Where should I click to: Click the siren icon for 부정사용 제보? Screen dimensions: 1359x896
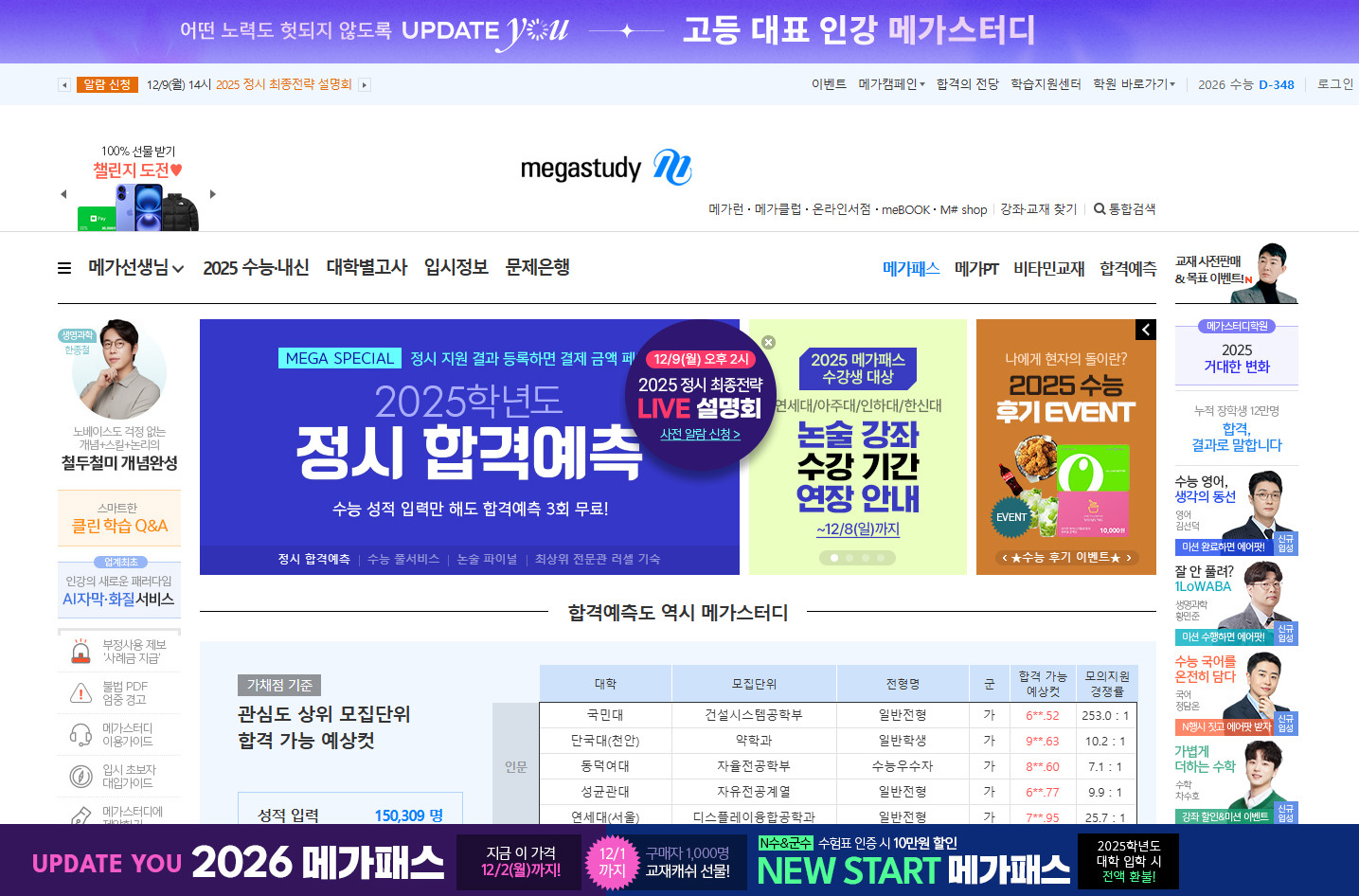point(80,651)
